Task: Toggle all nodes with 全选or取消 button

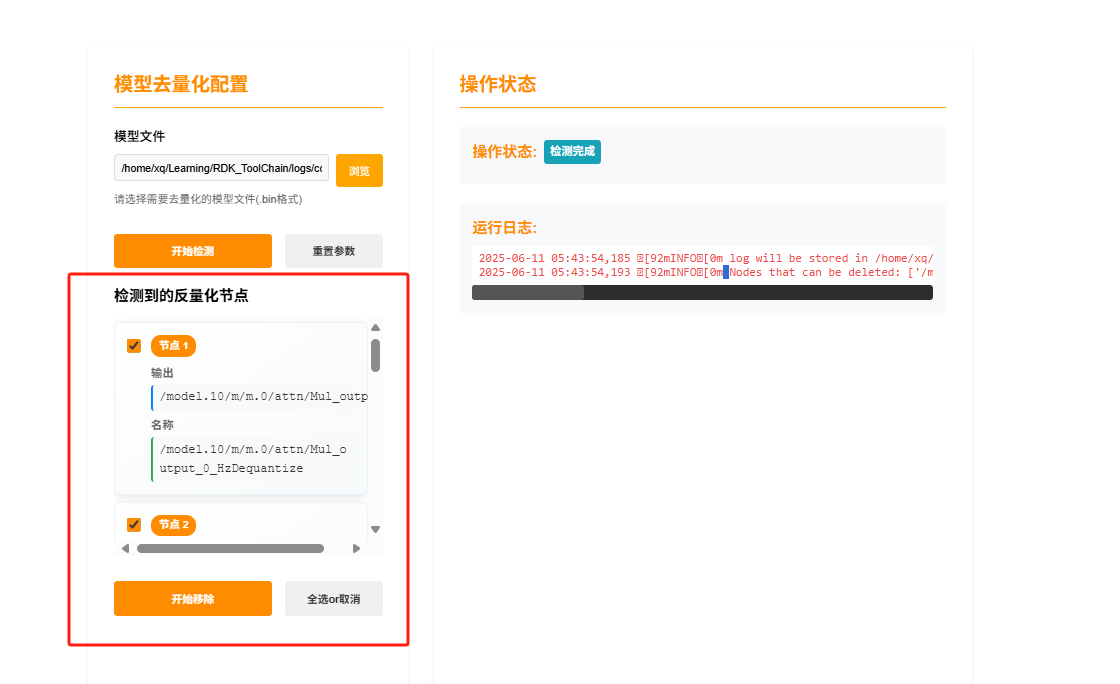Action: pos(334,598)
